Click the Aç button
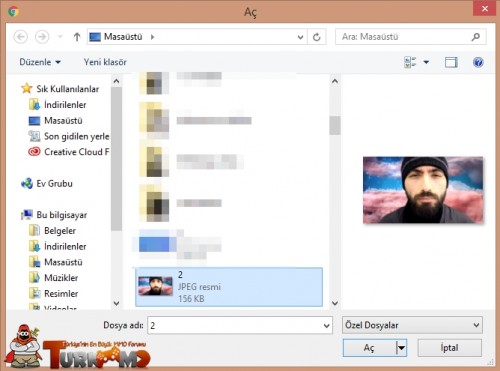The width and height of the screenshot is (500, 371). 369,348
